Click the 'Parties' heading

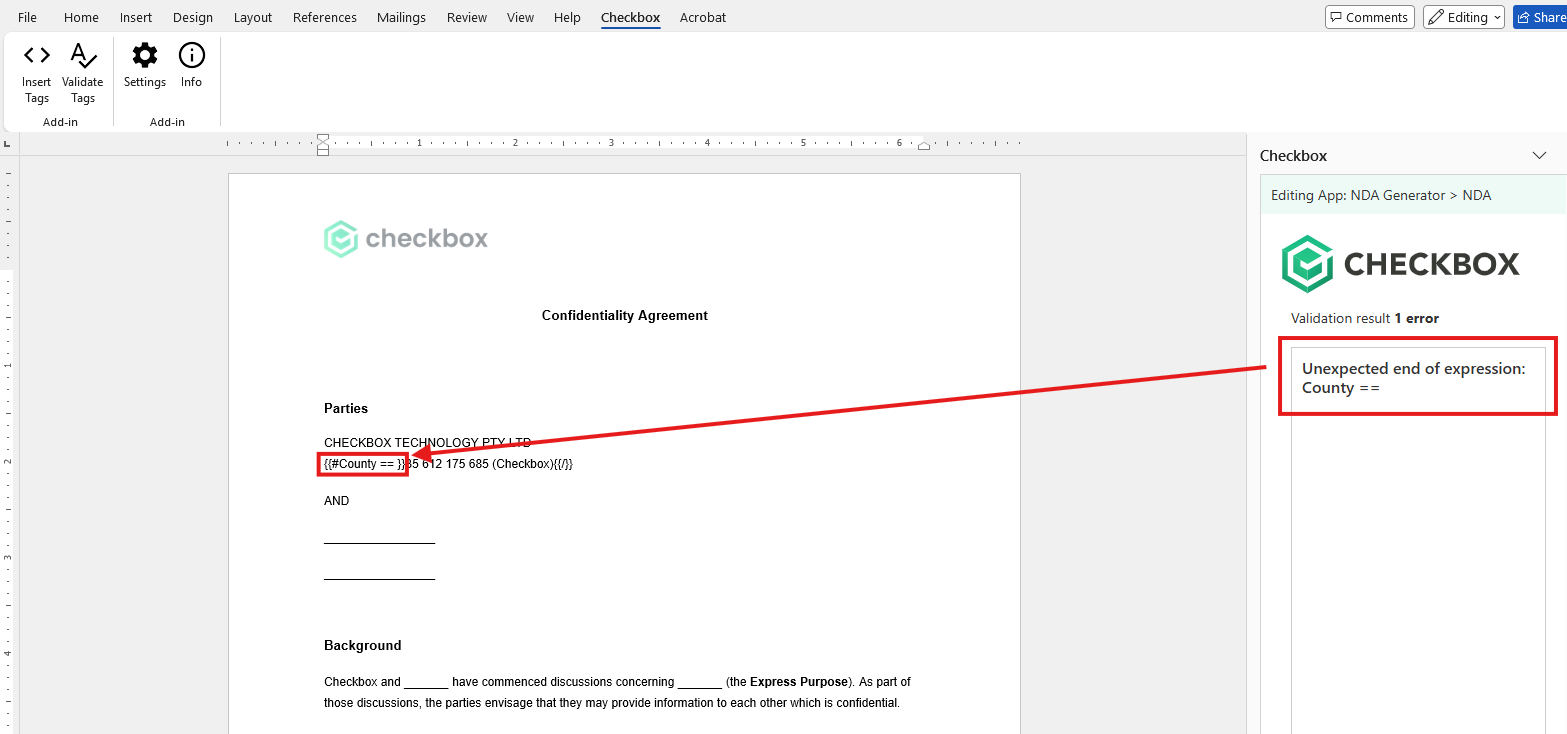click(346, 408)
